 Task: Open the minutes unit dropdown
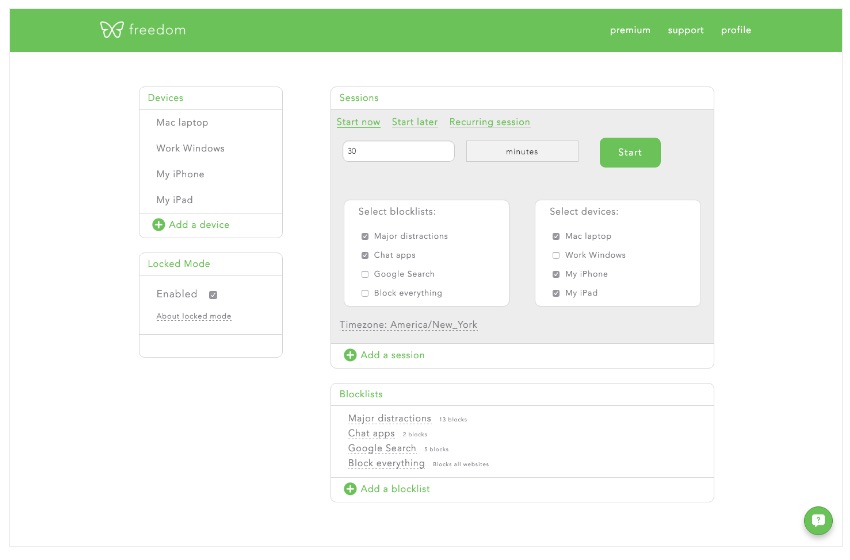[522, 151]
